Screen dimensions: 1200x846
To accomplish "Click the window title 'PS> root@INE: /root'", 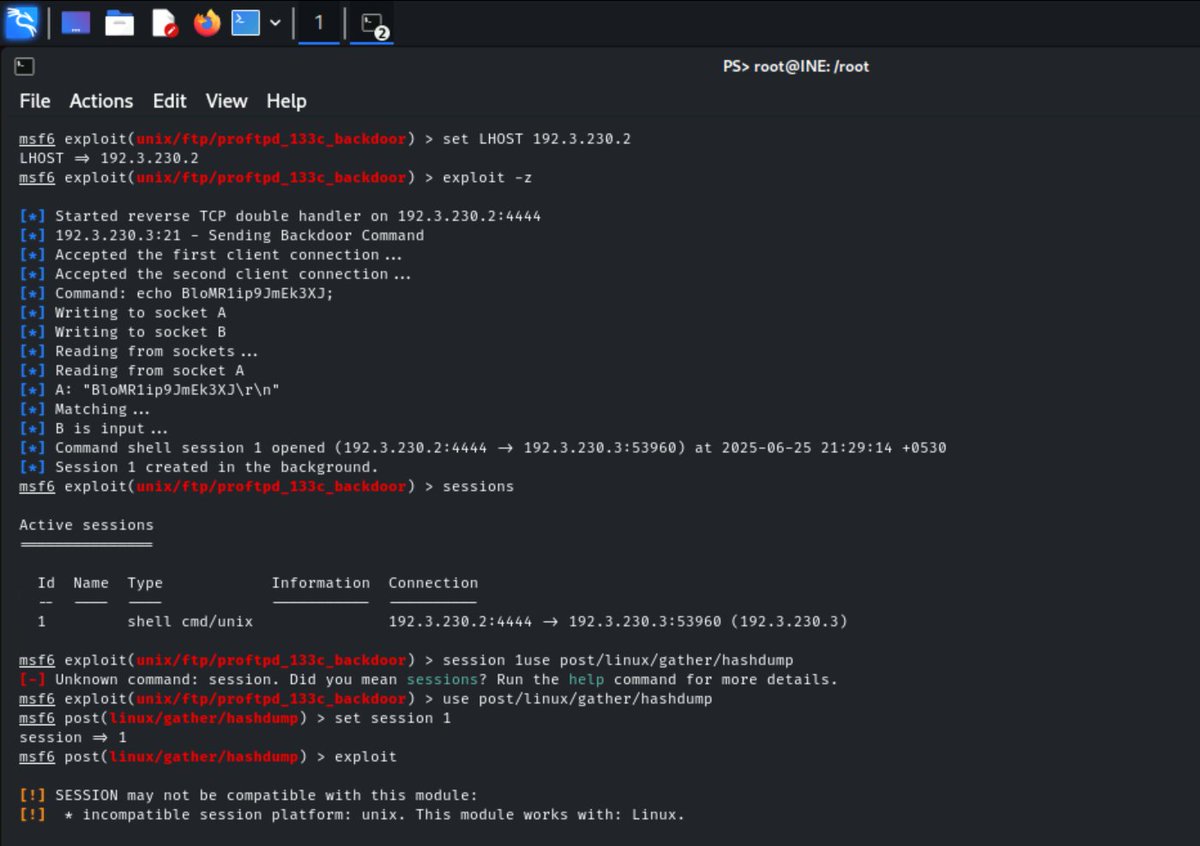I will tap(796, 67).
